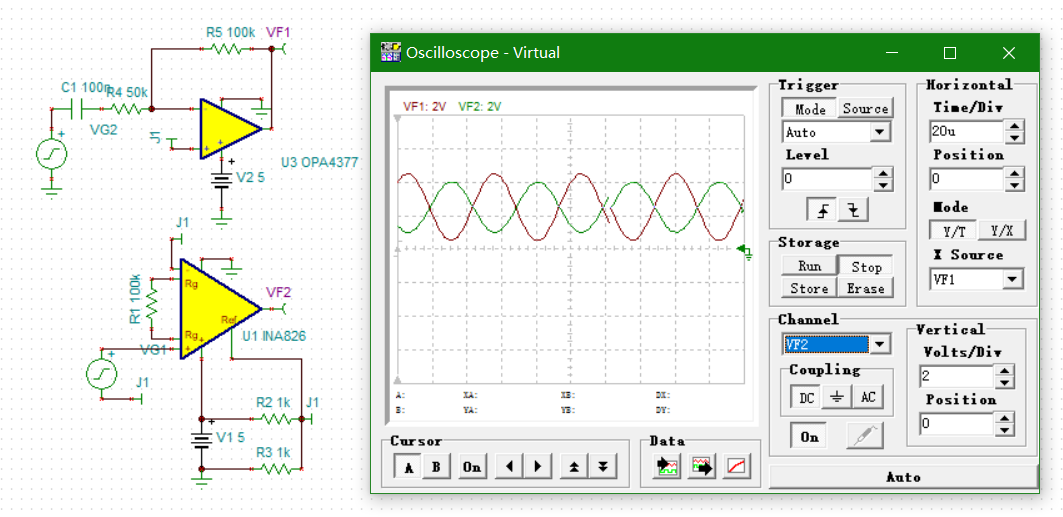The height and width of the screenshot is (517, 1063).
Task: Click the horizontal Position value field
Action: pyautogui.click(x=967, y=180)
